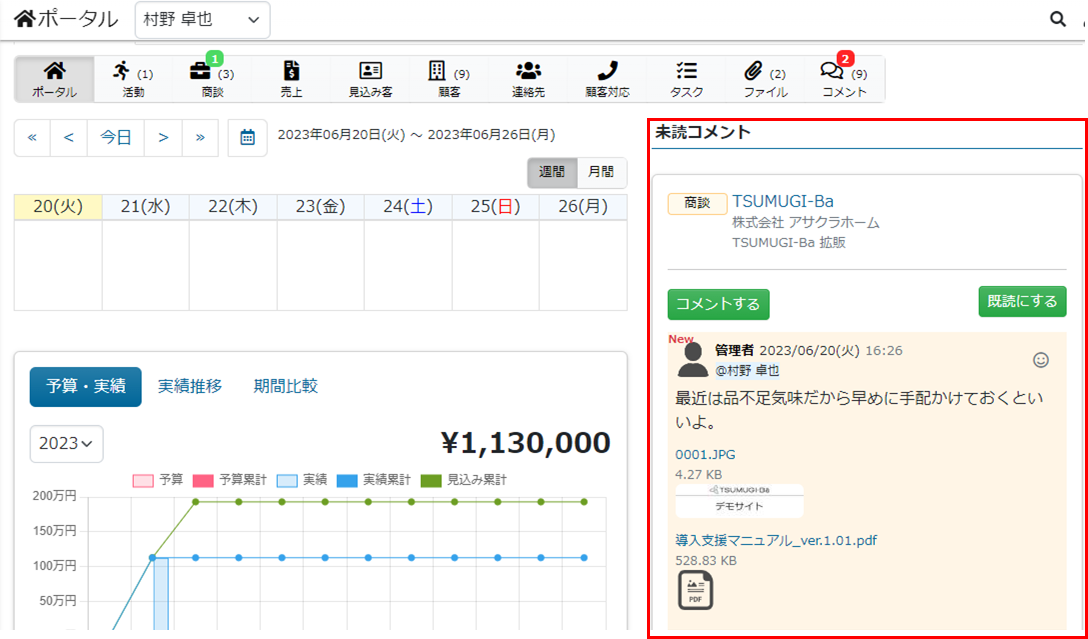Open the 商談 briefcase tab

point(212,79)
